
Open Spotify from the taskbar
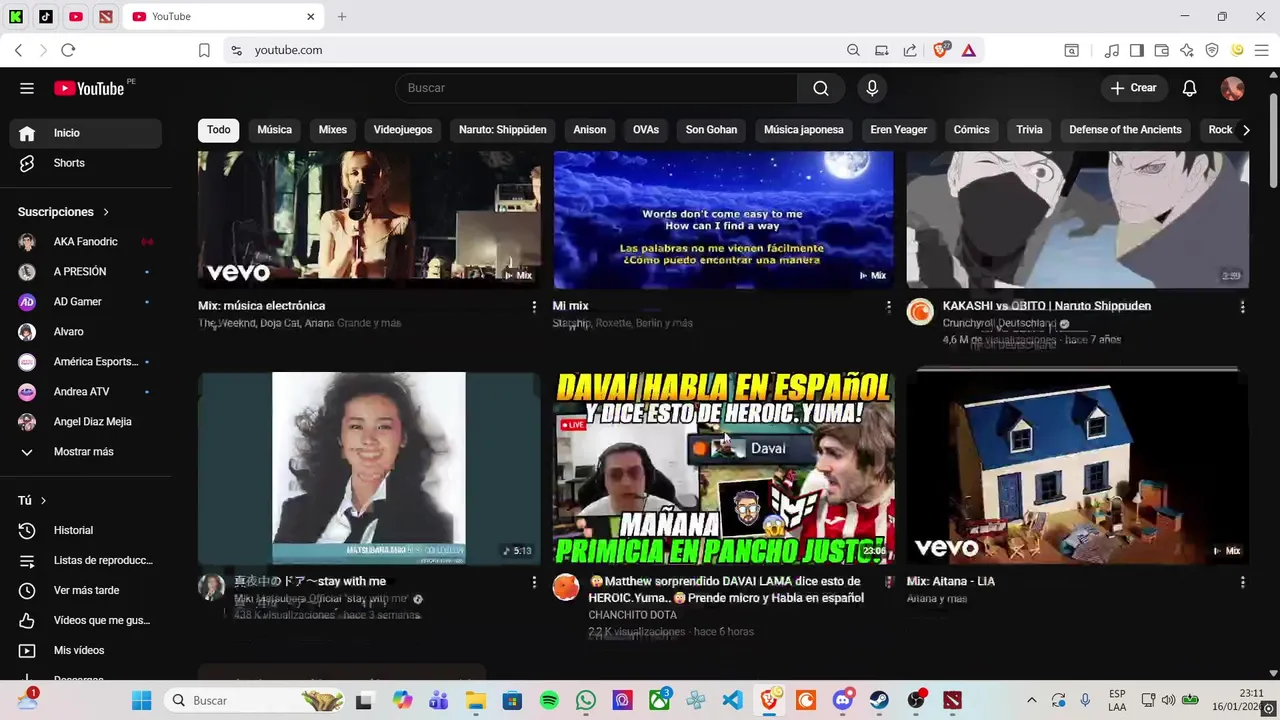549,700
